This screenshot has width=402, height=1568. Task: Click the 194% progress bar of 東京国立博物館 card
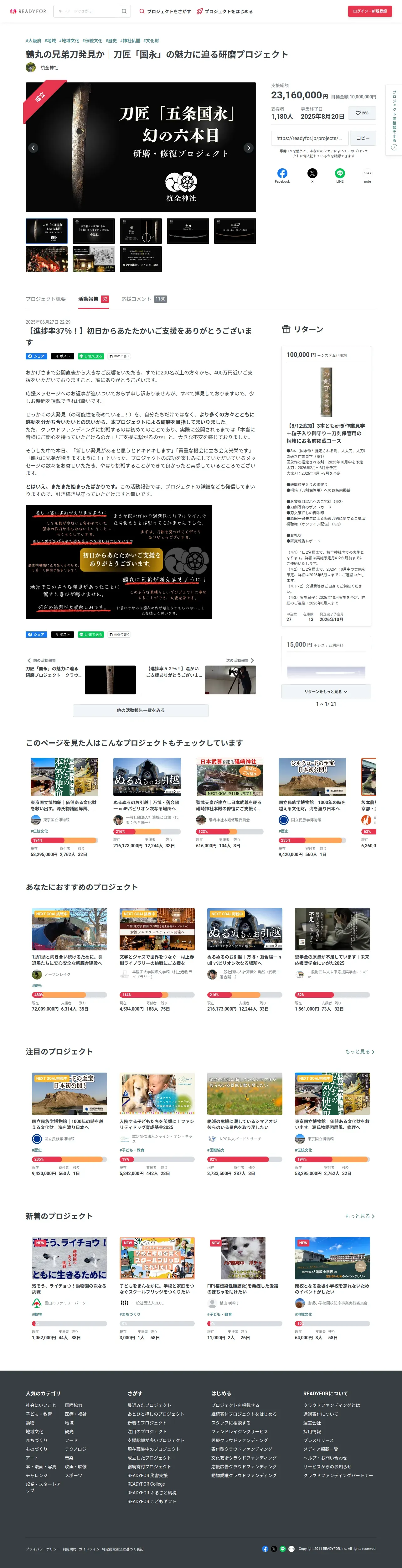(64, 840)
